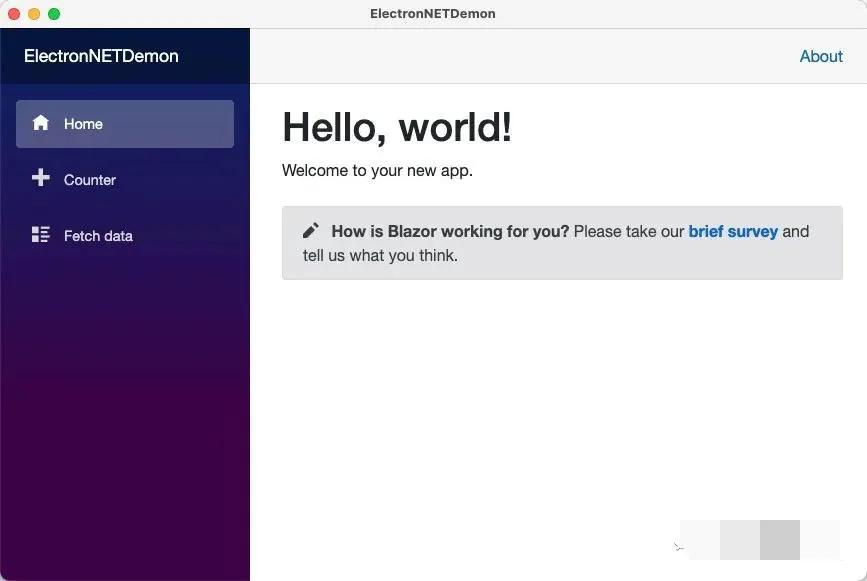
Task: Minimize the window with yellow button
Action: coord(34,14)
